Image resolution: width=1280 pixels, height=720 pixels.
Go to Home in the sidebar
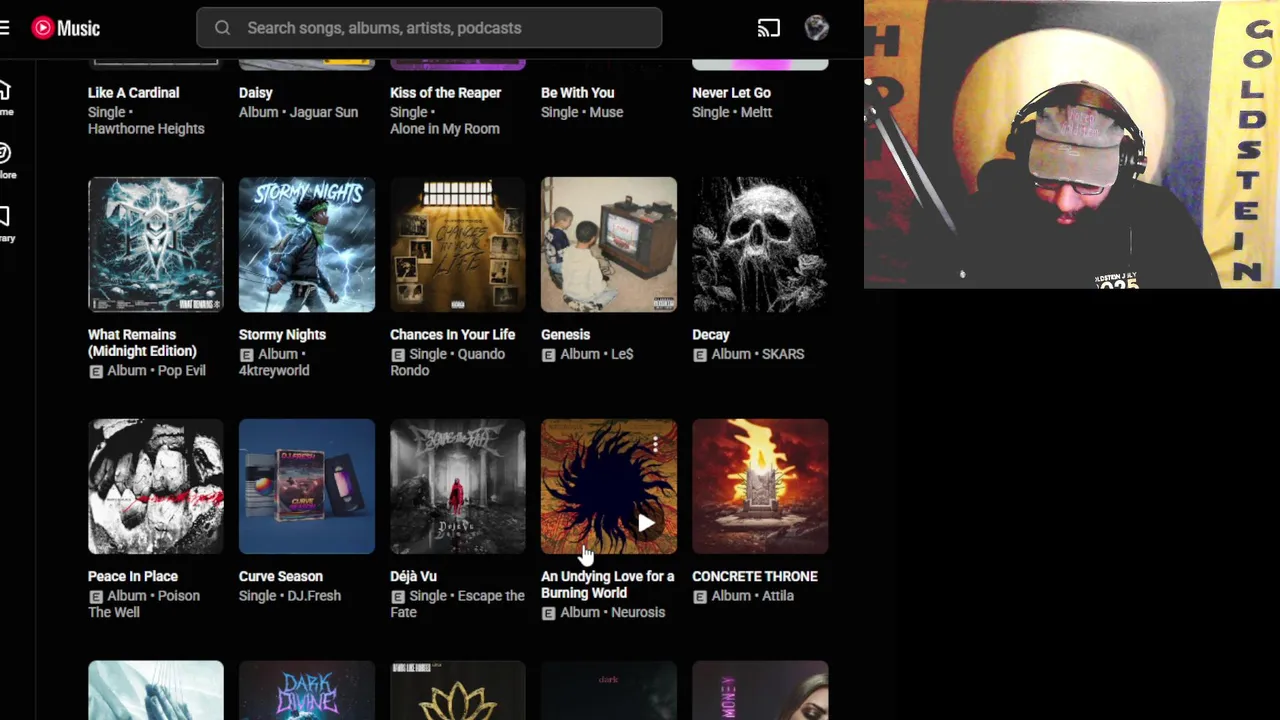click(x=6, y=98)
